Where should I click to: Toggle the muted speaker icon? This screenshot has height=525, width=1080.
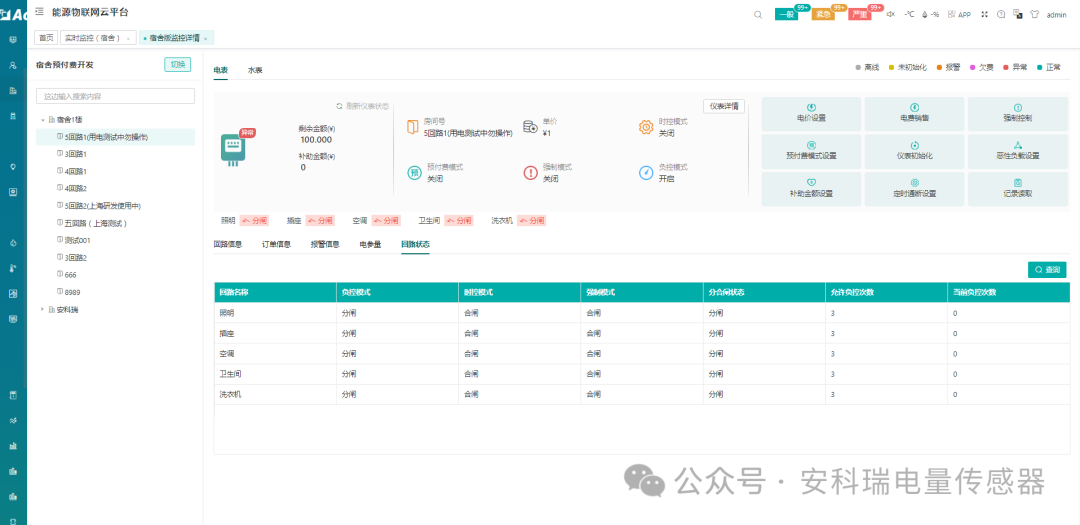pyautogui.click(x=891, y=14)
